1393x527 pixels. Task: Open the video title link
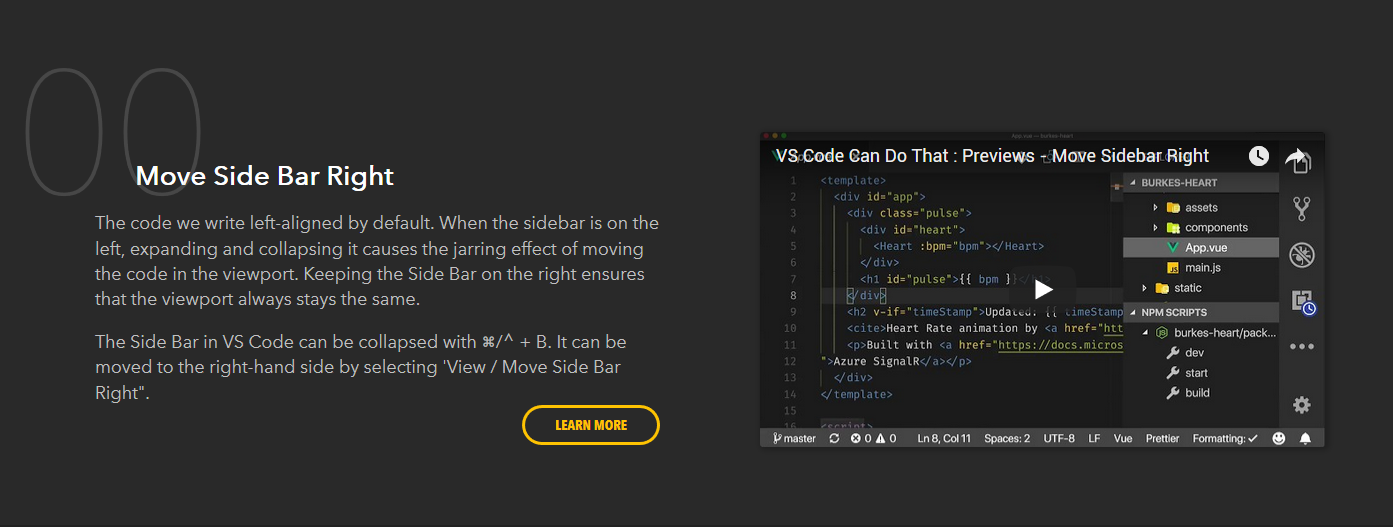pyautogui.click(x=993, y=156)
